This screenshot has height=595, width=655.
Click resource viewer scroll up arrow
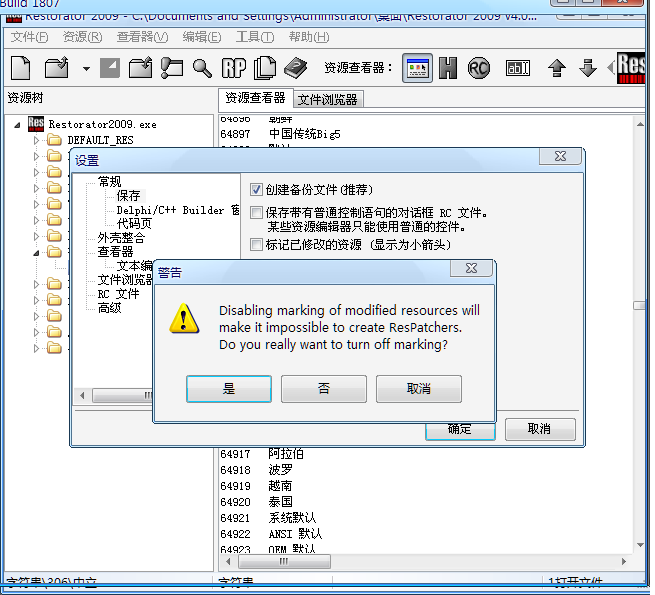coord(640,124)
